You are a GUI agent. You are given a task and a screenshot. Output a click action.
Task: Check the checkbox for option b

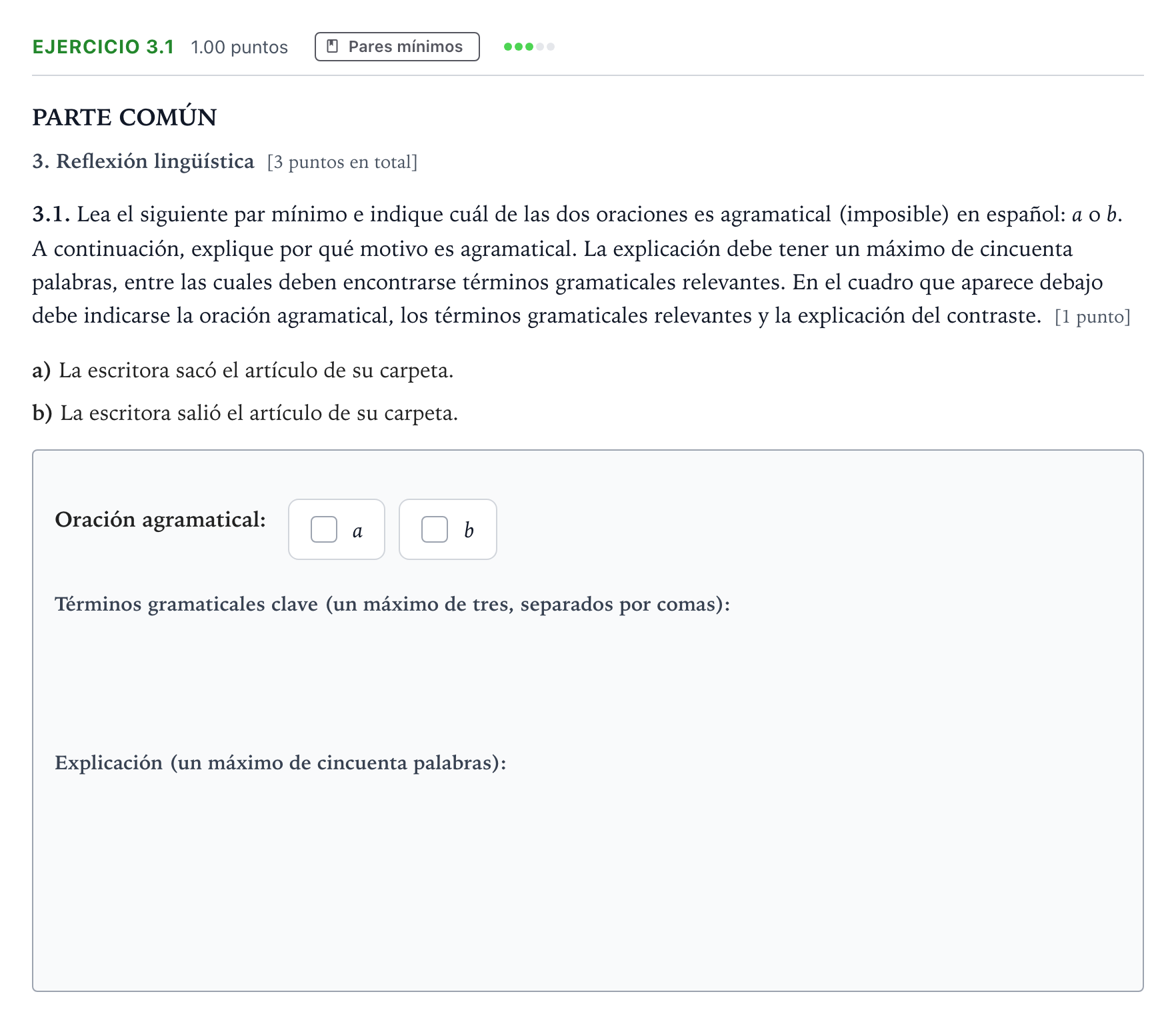pyautogui.click(x=435, y=530)
